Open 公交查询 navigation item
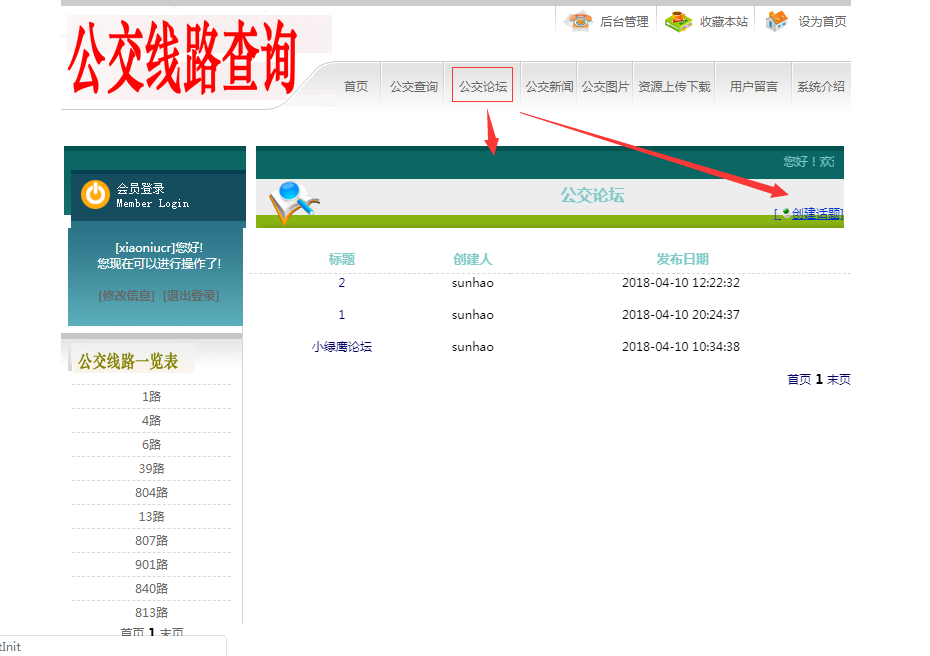The height and width of the screenshot is (656, 930). (413, 87)
